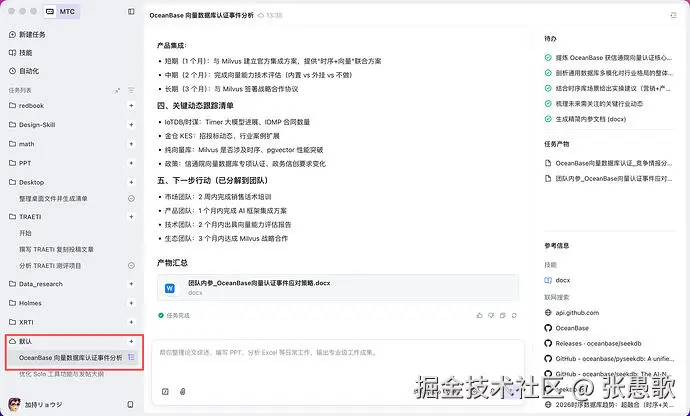Collapse the Desktop folder
Image resolution: width=690 pixels, height=416 pixels.
coord(26,182)
